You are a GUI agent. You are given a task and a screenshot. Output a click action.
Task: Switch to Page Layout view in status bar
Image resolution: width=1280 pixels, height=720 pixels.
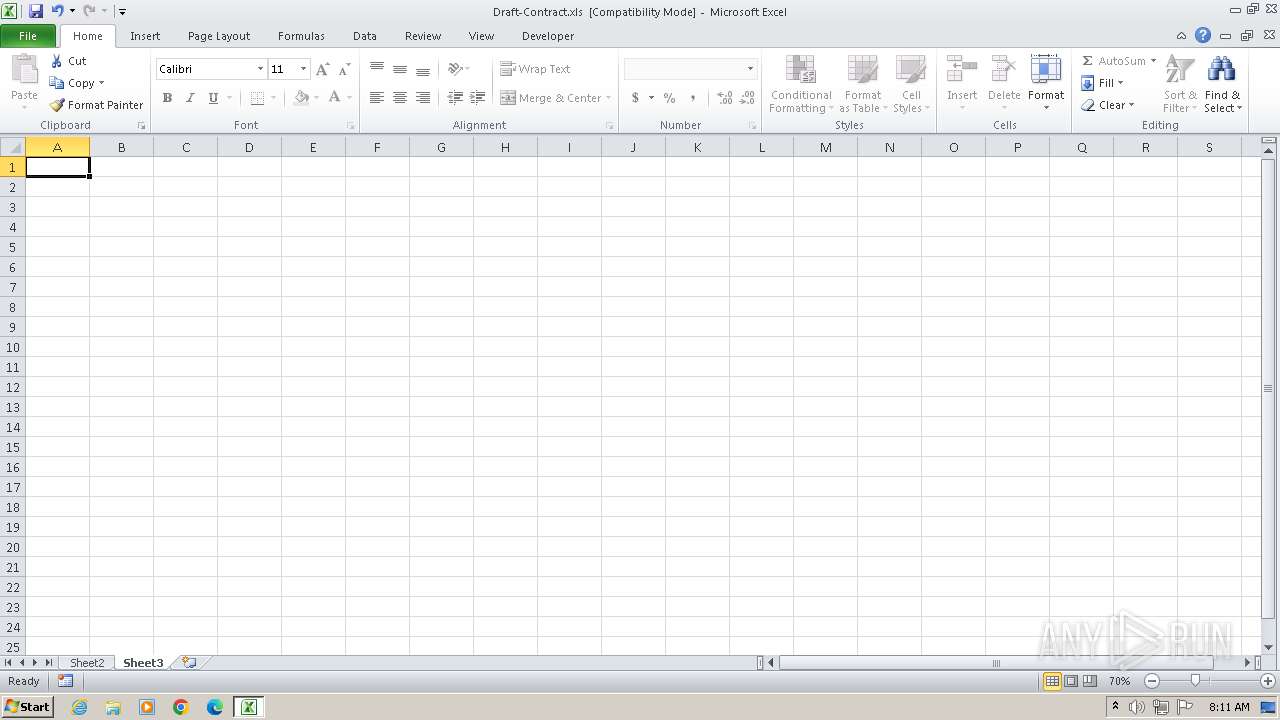(x=1071, y=681)
